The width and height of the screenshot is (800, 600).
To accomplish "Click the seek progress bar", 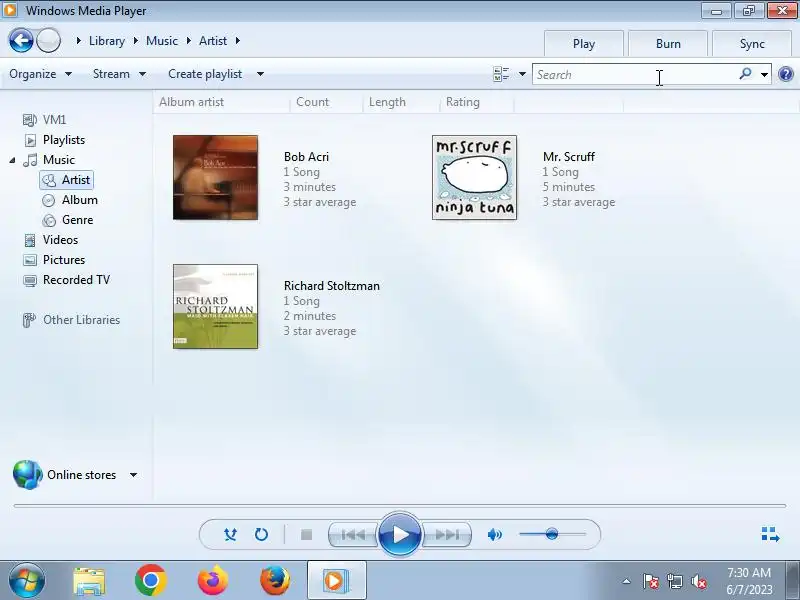I will pos(400,506).
